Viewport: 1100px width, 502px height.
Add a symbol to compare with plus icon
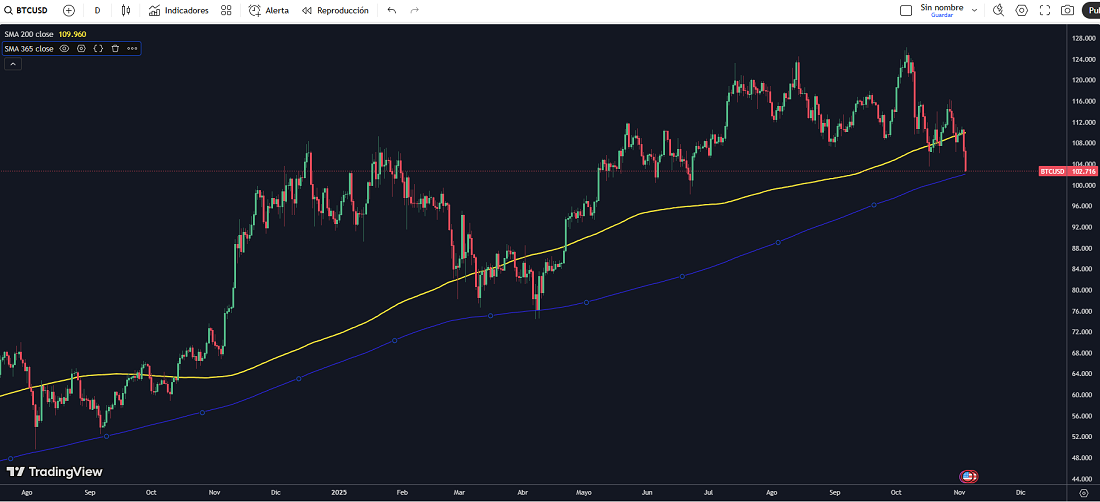(x=68, y=10)
